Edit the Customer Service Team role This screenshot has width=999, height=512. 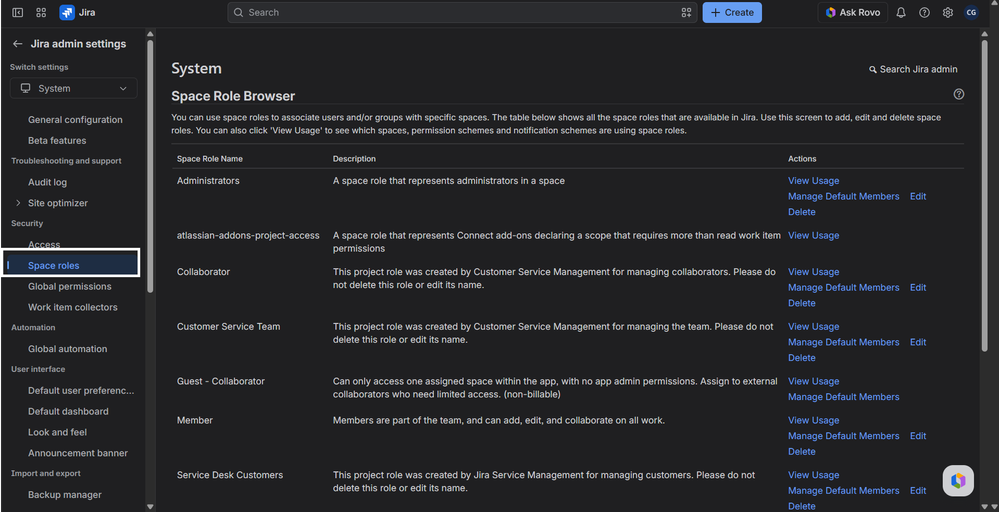pyautogui.click(x=918, y=343)
